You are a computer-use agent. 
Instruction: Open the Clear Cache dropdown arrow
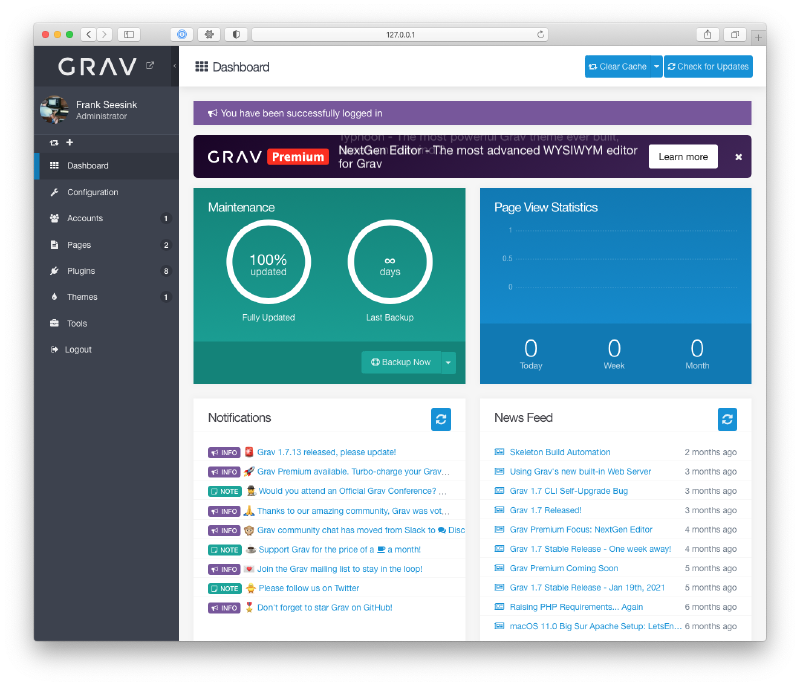click(x=658, y=67)
